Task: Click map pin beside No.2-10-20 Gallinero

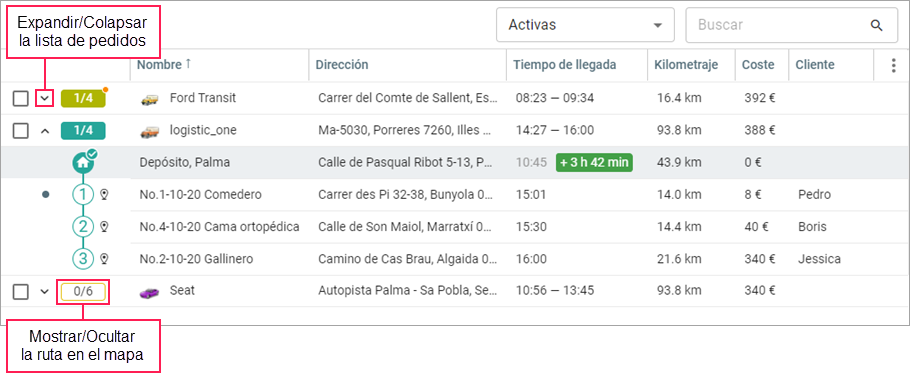Action: point(104,259)
